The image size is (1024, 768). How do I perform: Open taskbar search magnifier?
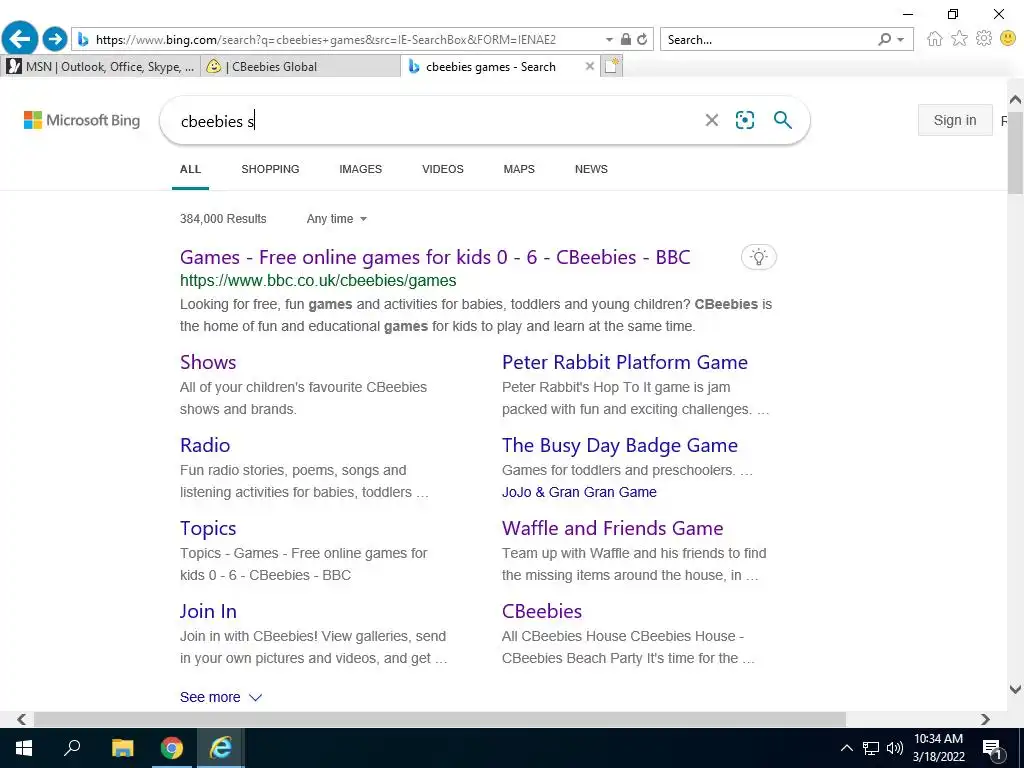tap(72, 747)
